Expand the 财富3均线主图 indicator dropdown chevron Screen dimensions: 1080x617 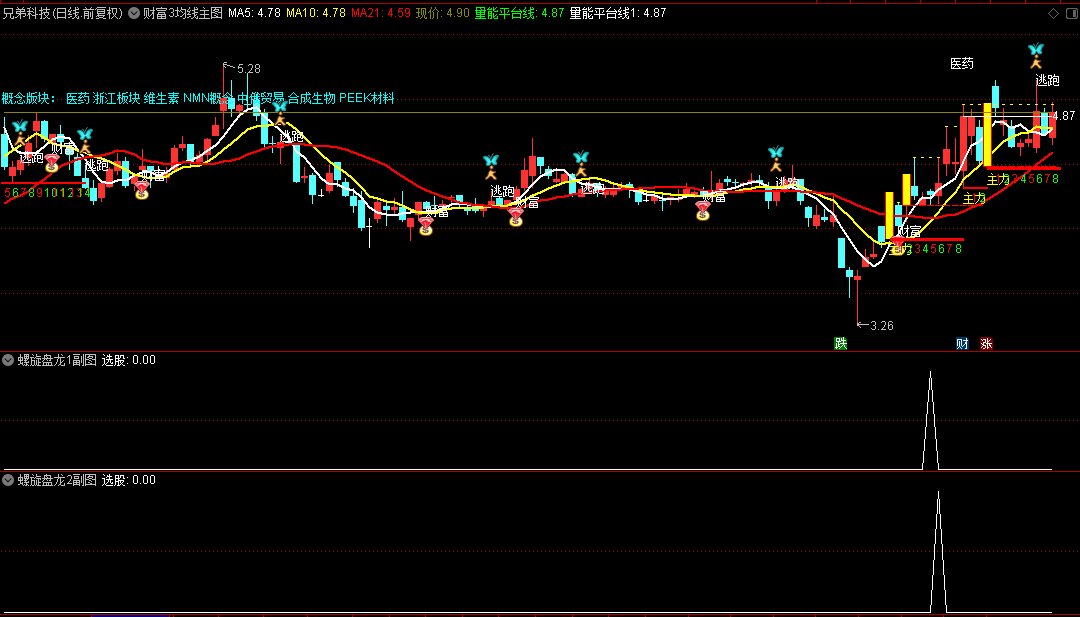134,13
